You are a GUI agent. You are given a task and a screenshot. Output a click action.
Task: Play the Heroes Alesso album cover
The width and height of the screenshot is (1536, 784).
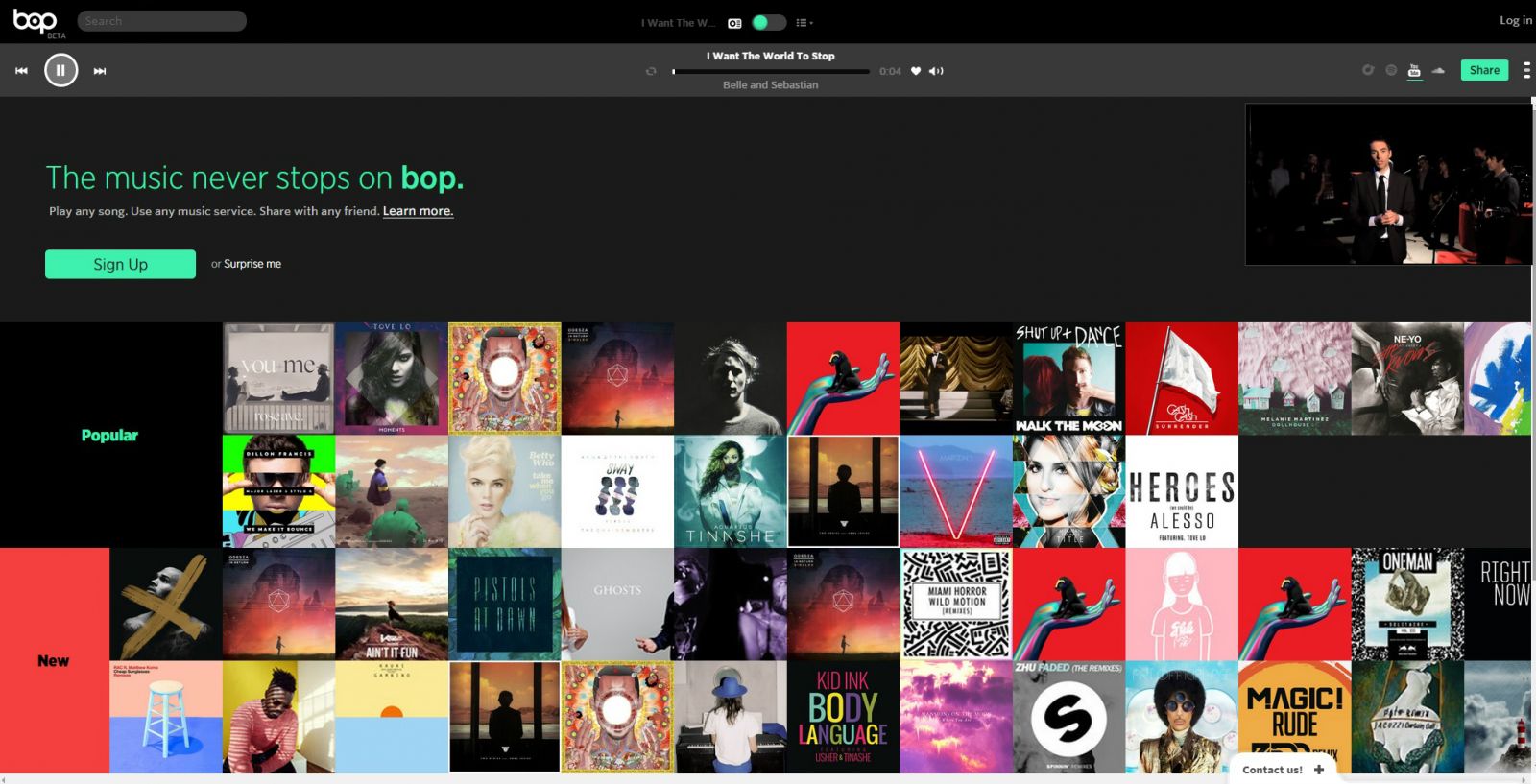click(x=1182, y=491)
